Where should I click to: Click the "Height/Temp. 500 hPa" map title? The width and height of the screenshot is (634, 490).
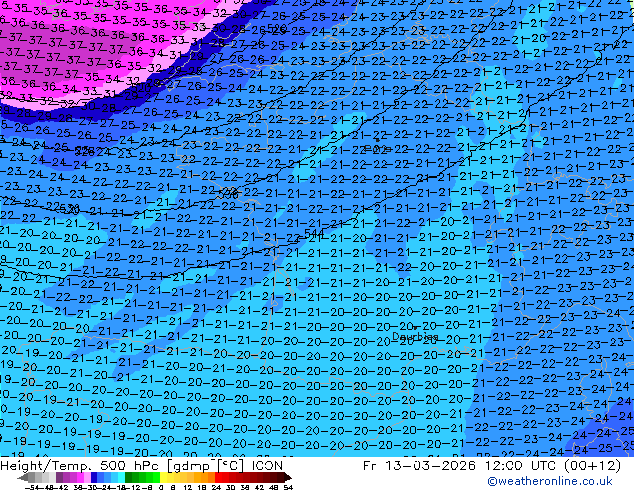(x=82, y=466)
